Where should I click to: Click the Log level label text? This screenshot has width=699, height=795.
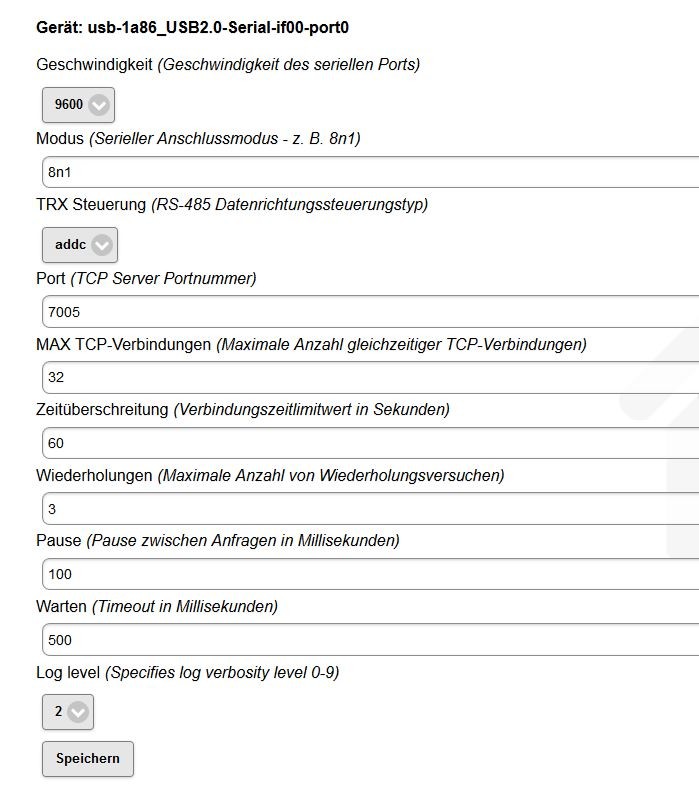(x=68, y=673)
